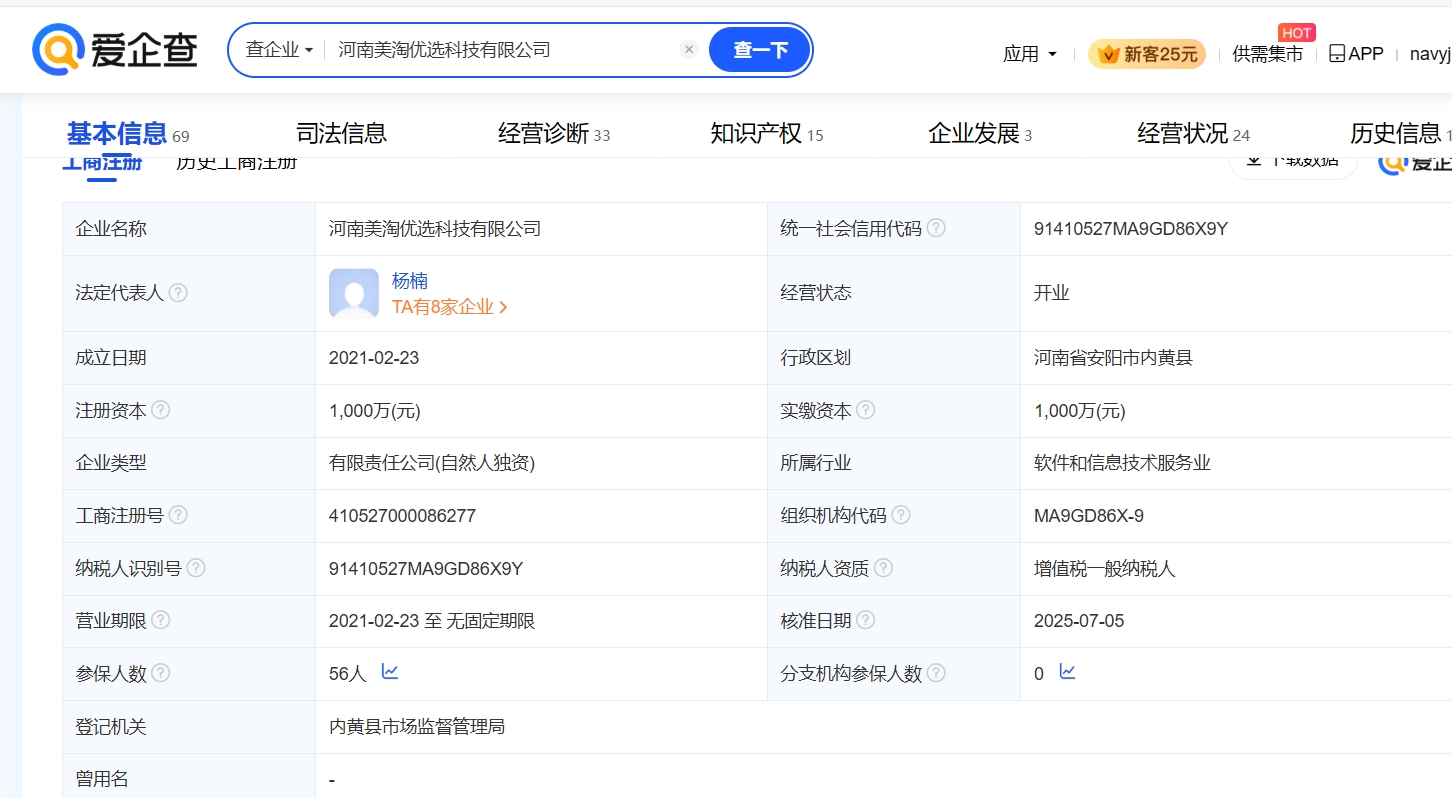
Task: Click help icon beside 法定代表人
Action: [x=178, y=293]
